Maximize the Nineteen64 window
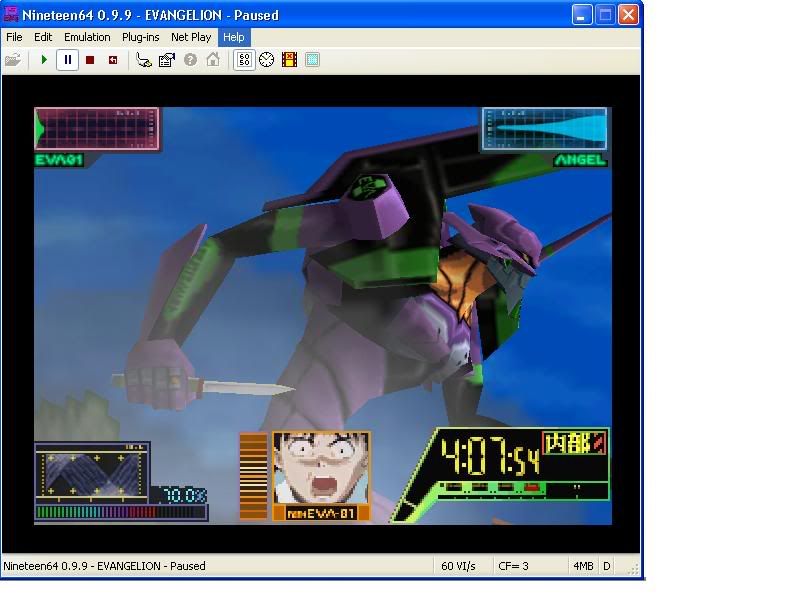The image size is (800, 600). pos(605,15)
